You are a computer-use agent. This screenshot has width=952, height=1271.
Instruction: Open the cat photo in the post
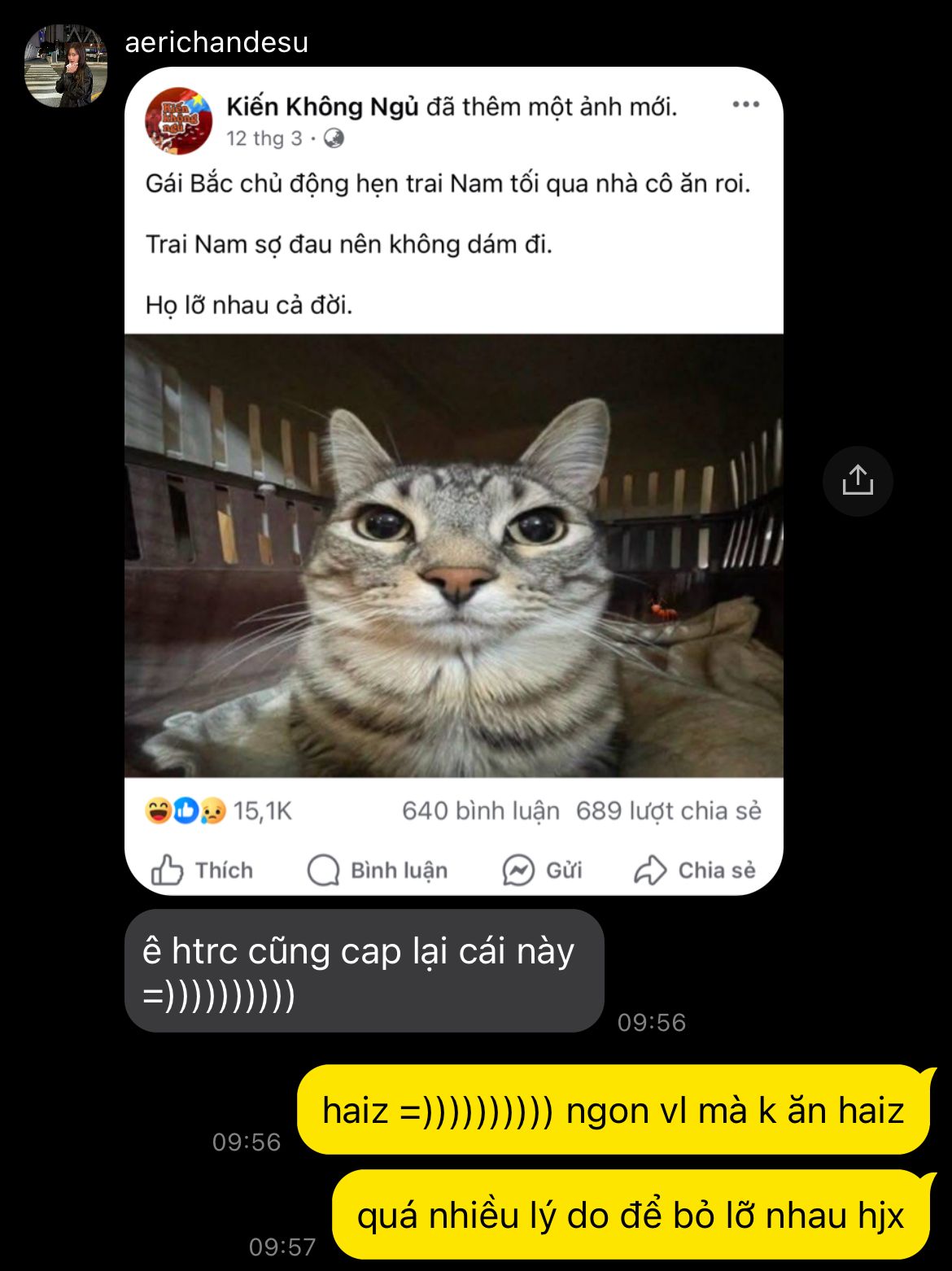[x=454, y=556]
